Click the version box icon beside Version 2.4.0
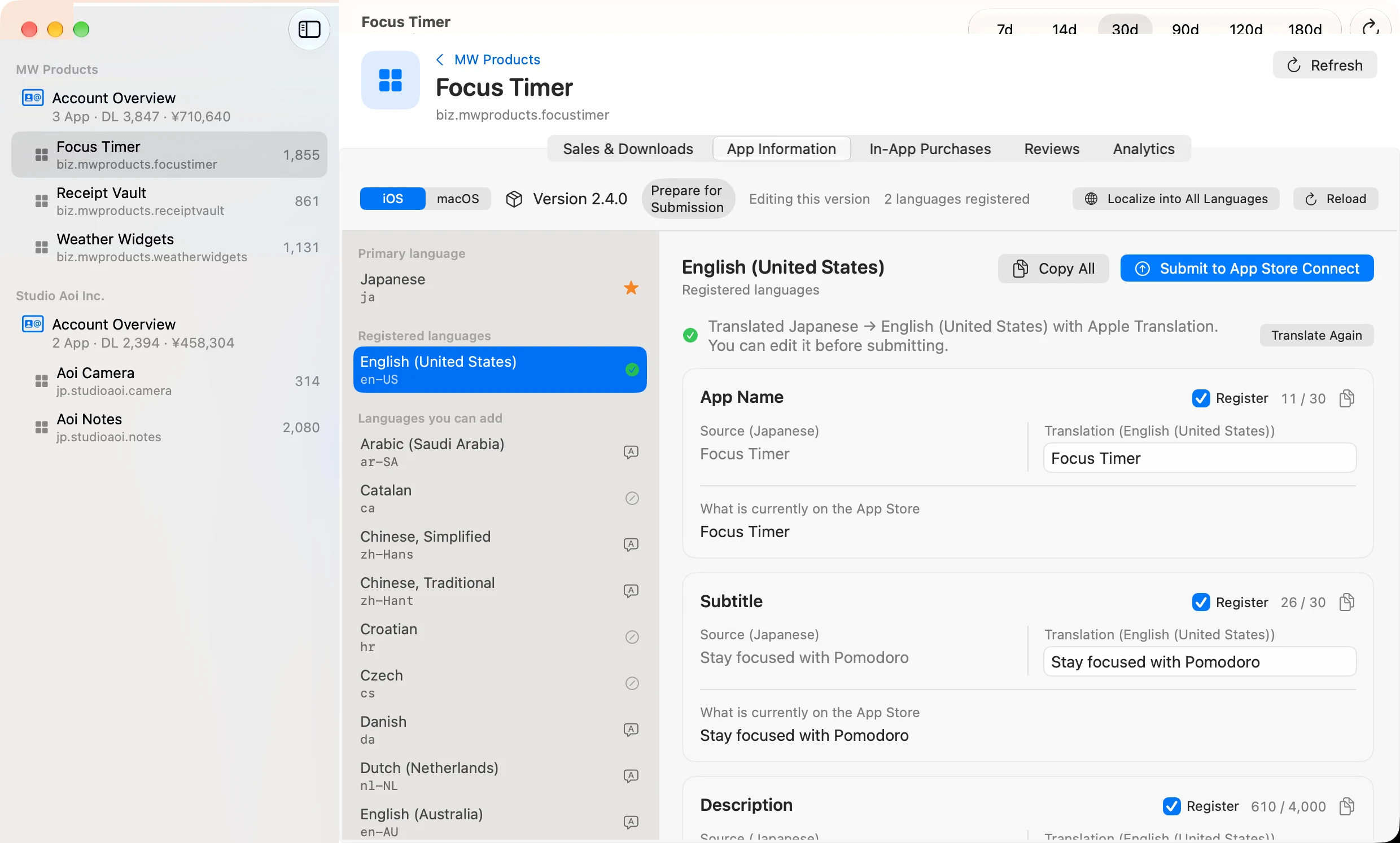Viewport: 1400px width, 843px height. coord(514,199)
